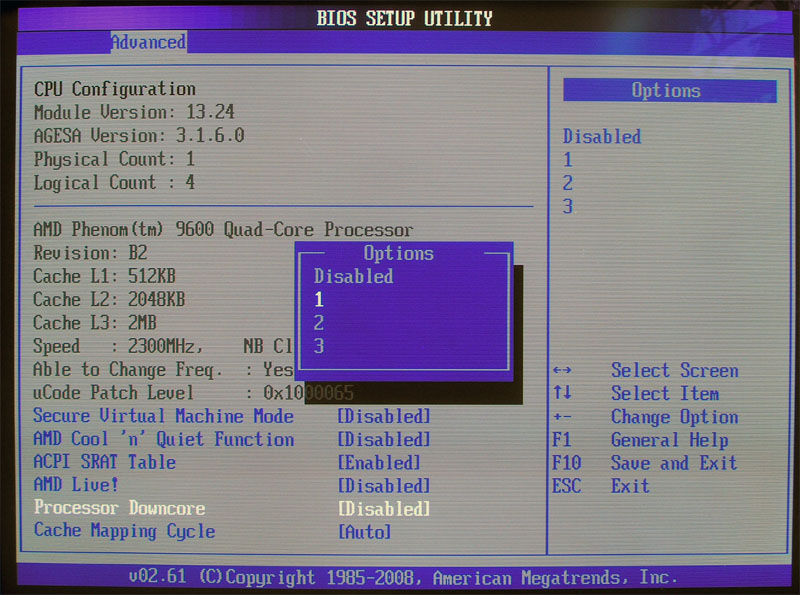
Task: Choose option 1 in the Options popup
Action: point(319,300)
